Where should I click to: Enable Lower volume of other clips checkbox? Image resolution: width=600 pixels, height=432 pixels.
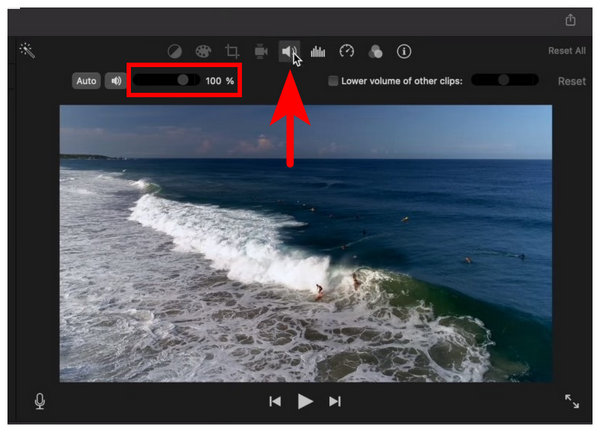(x=333, y=81)
